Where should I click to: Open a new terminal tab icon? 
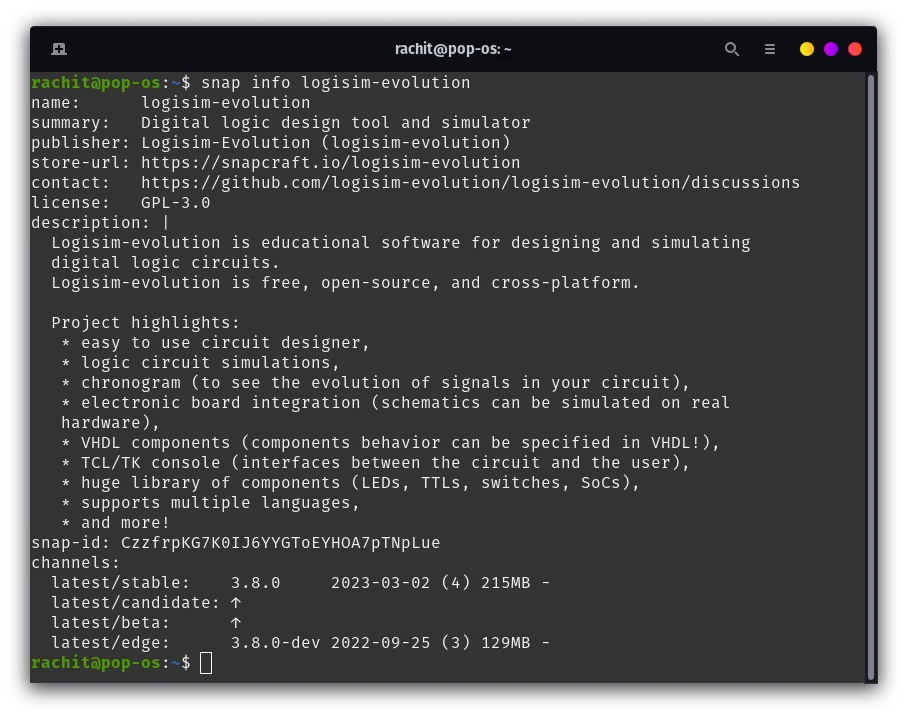(59, 49)
